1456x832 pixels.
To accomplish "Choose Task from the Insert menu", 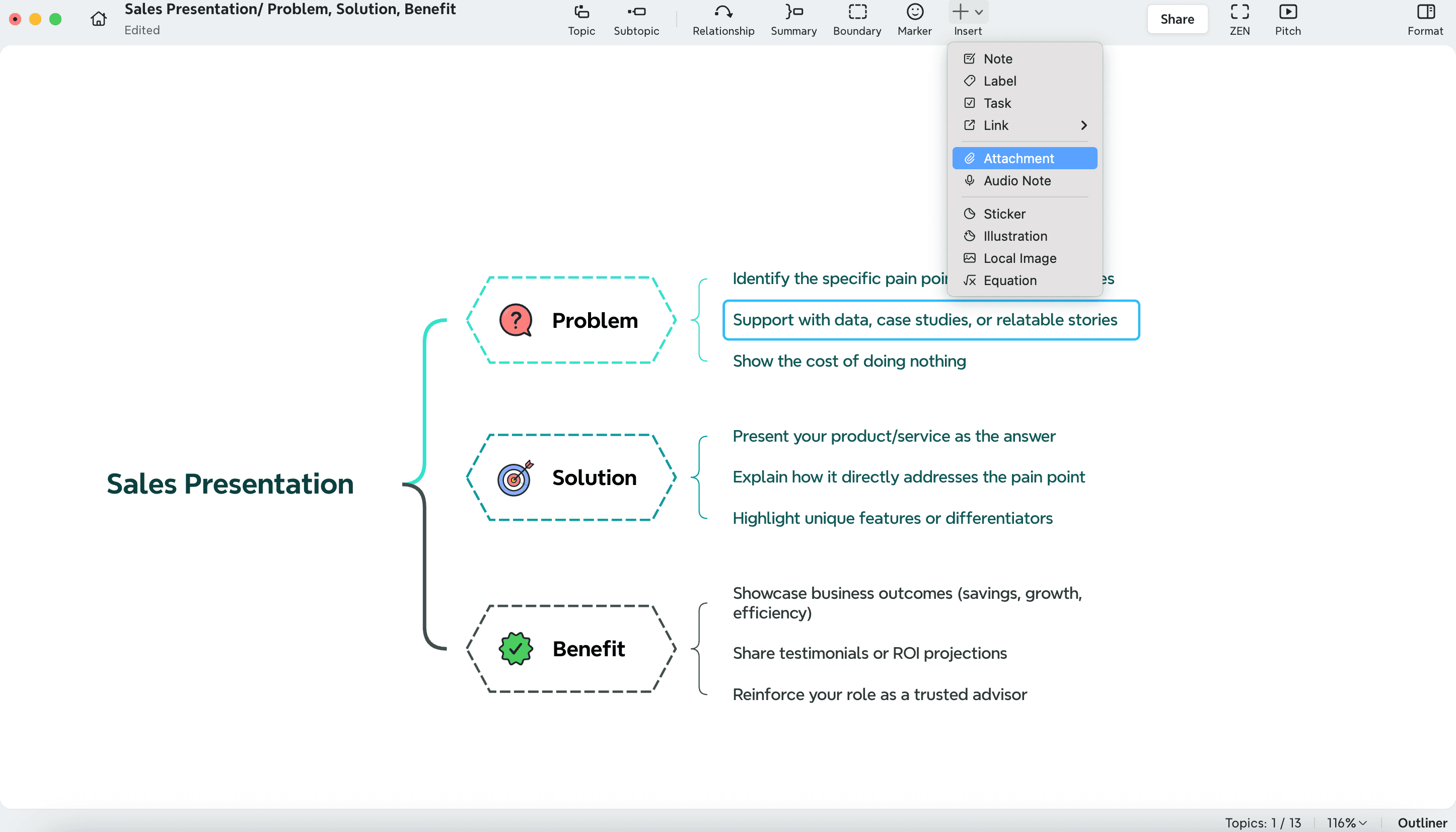I will point(1024,103).
